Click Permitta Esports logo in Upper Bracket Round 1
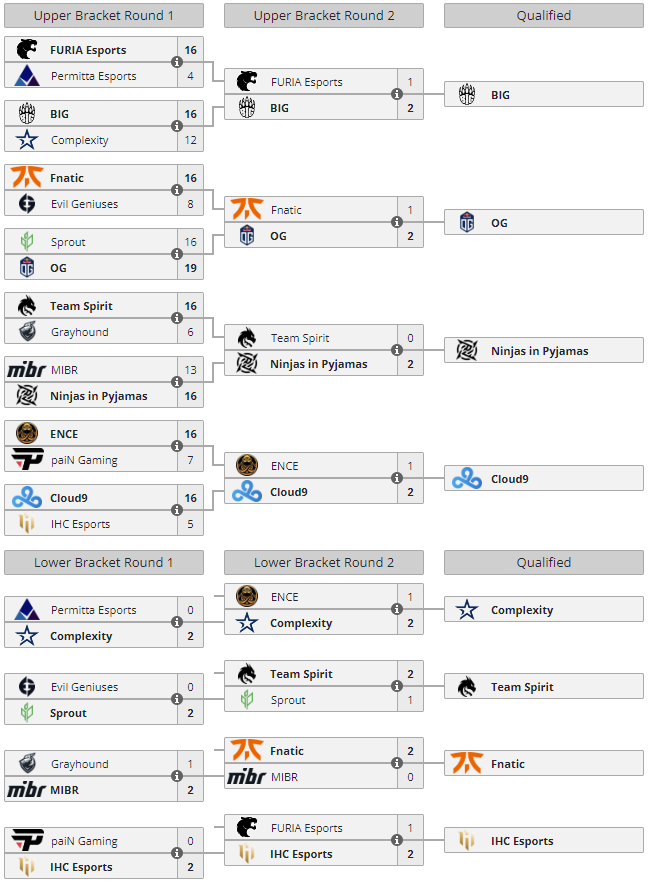The height and width of the screenshot is (883, 658). tap(27, 76)
